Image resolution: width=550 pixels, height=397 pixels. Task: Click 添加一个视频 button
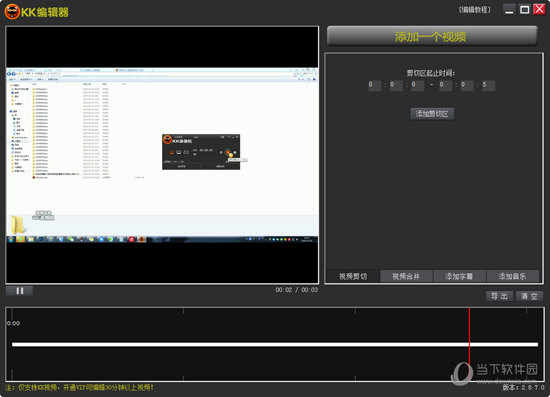pos(432,36)
